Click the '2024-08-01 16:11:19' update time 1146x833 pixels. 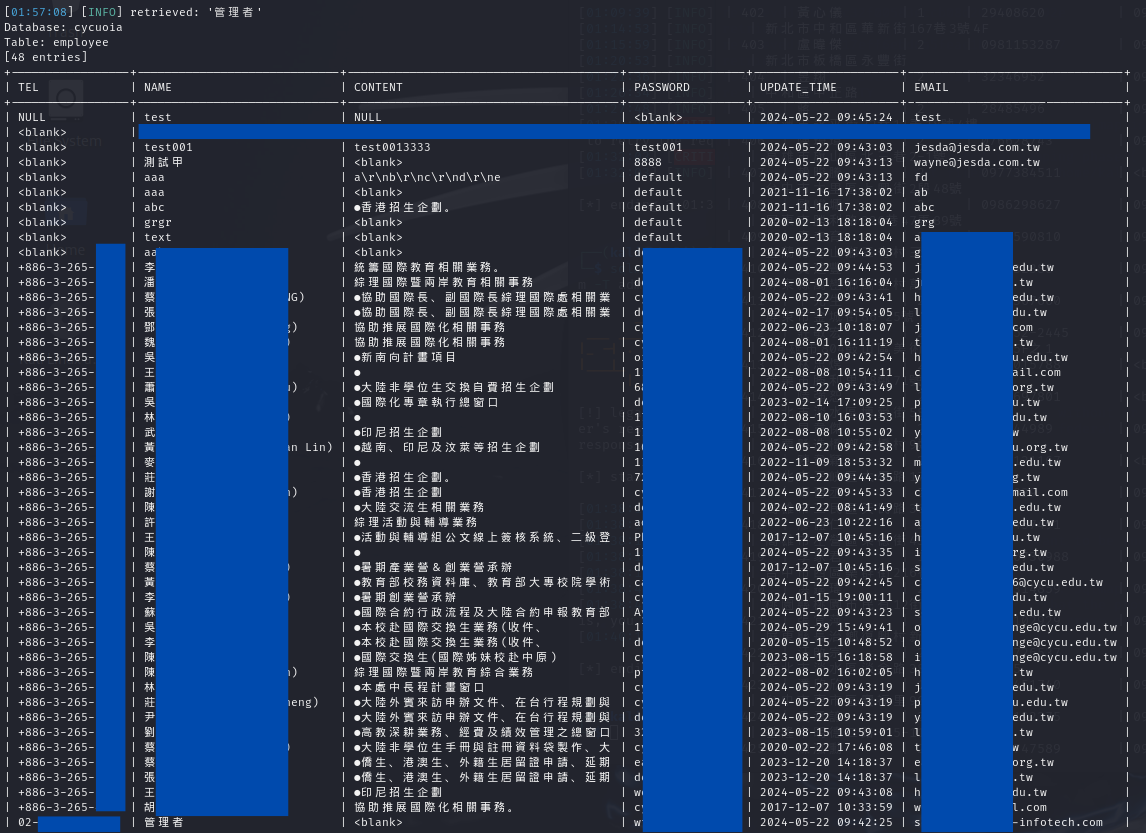coord(826,342)
